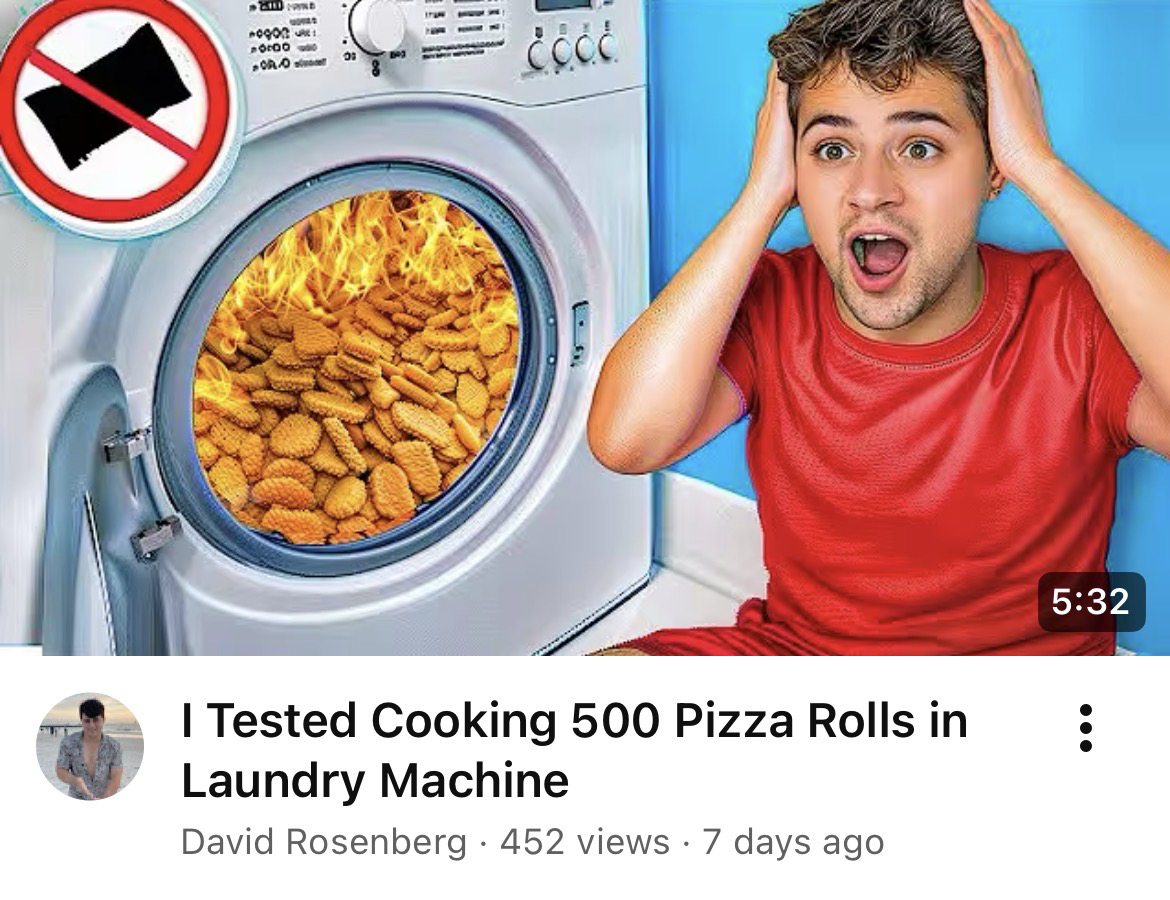Click the row of small round machine buttons
Viewport: 1170px width, 900px height.
pos(572,49)
